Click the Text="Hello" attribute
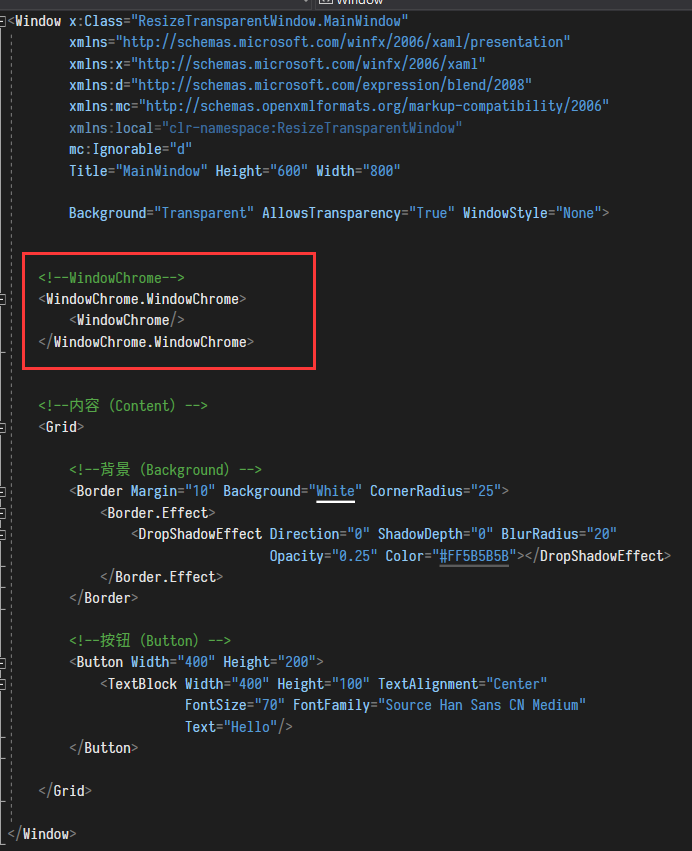The image size is (692, 851). point(231,727)
